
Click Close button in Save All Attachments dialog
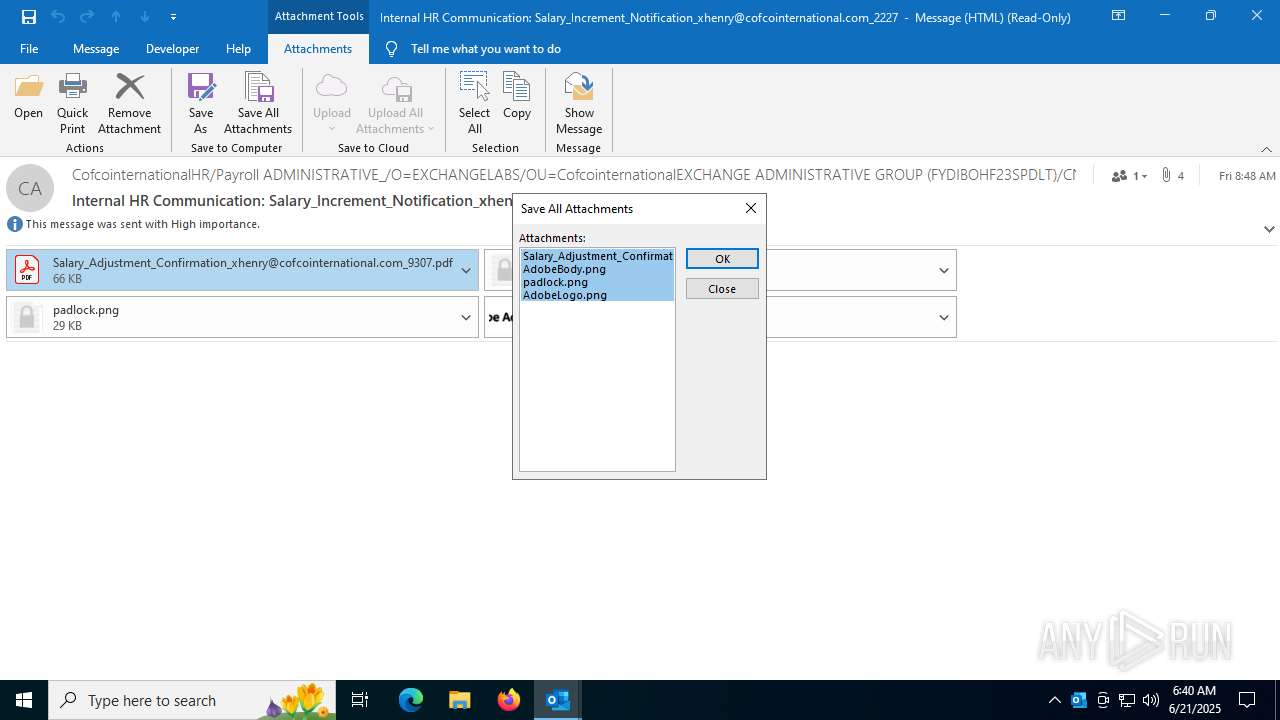[722, 289]
